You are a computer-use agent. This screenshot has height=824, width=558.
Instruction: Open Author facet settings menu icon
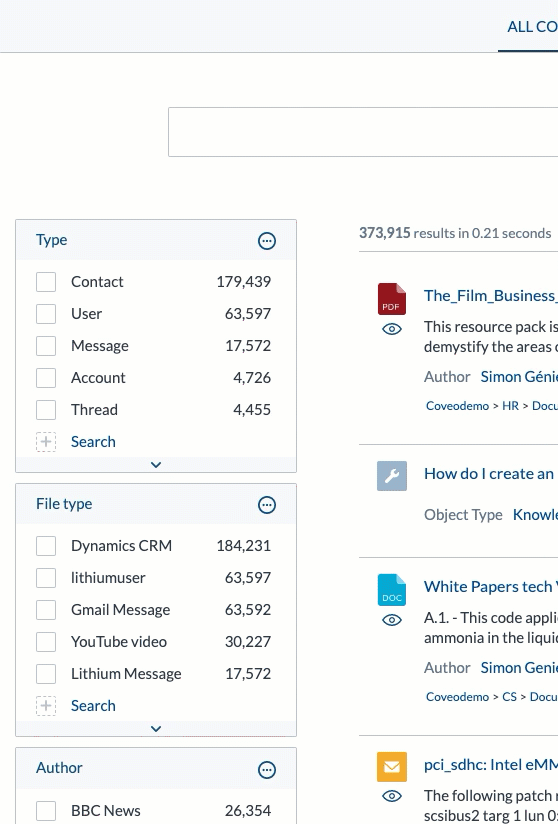click(x=267, y=770)
